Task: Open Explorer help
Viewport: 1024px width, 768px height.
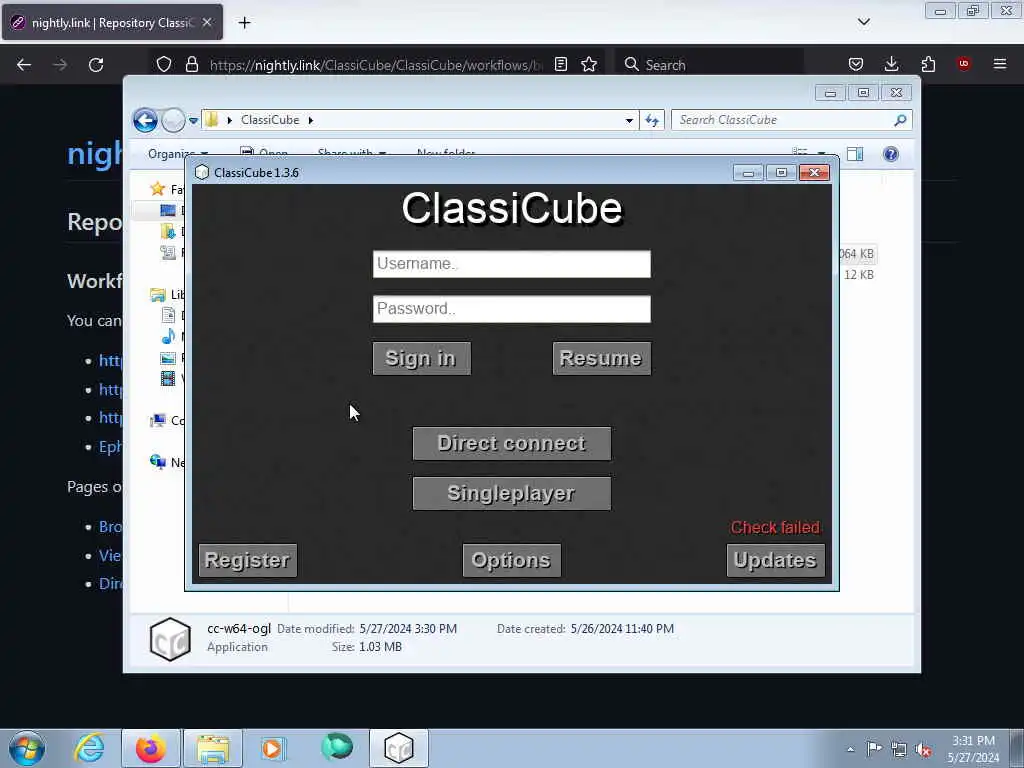Action: pyautogui.click(x=890, y=154)
